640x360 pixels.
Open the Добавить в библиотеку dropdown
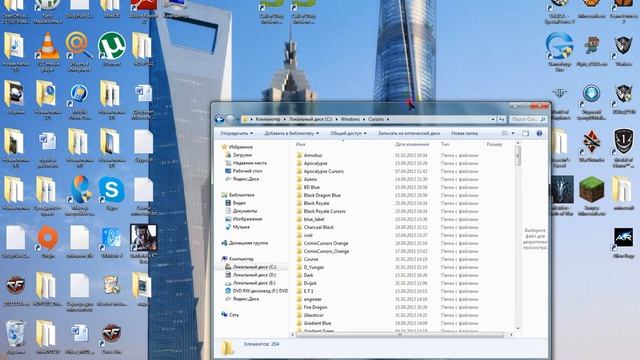(291, 133)
